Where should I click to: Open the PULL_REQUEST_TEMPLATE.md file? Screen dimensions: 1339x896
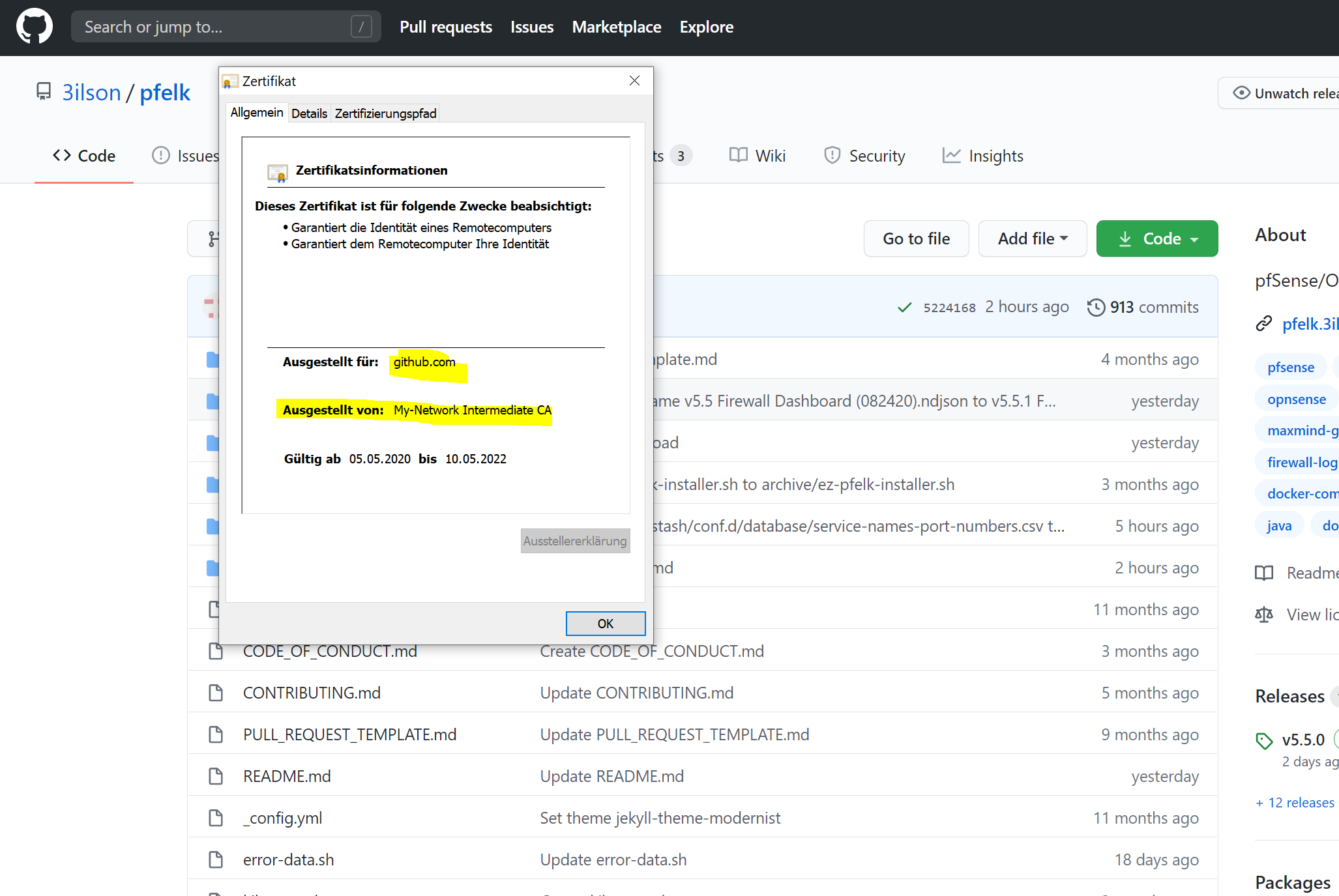pos(349,734)
